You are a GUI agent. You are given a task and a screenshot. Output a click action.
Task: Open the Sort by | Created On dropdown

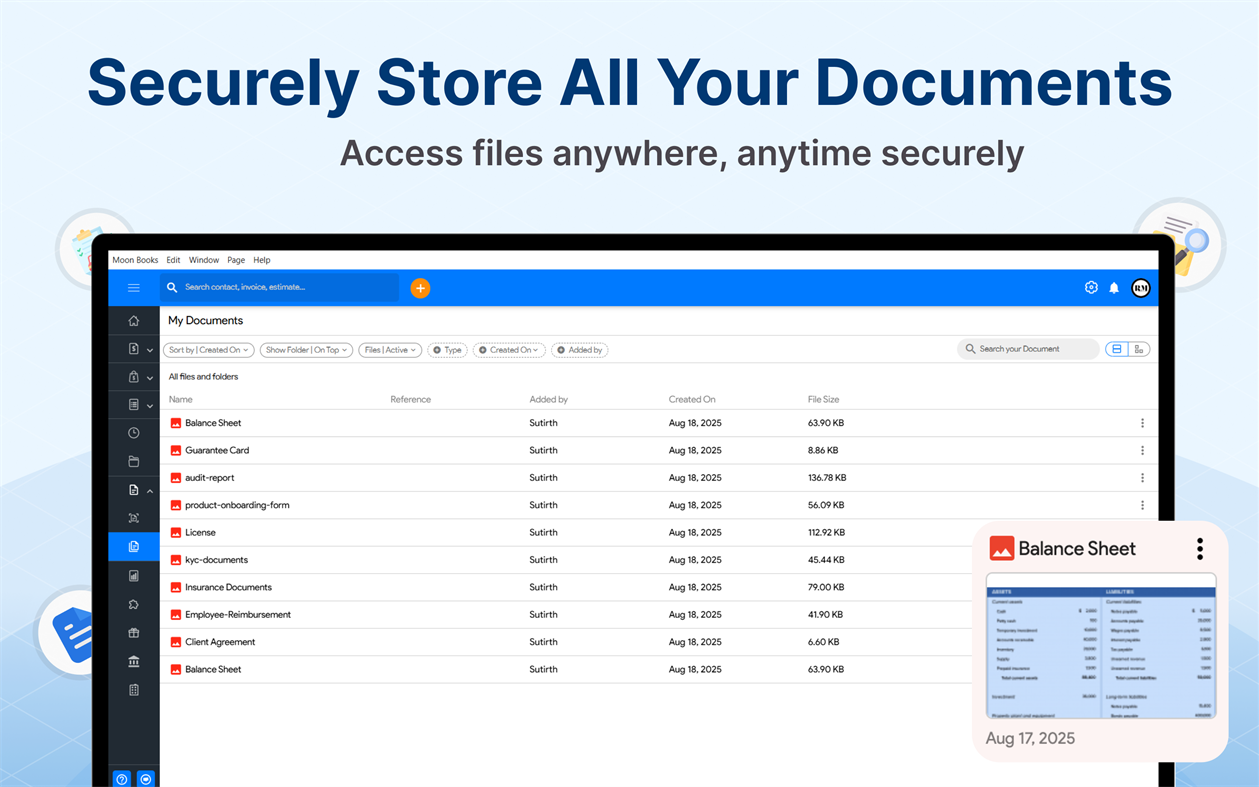coord(209,350)
